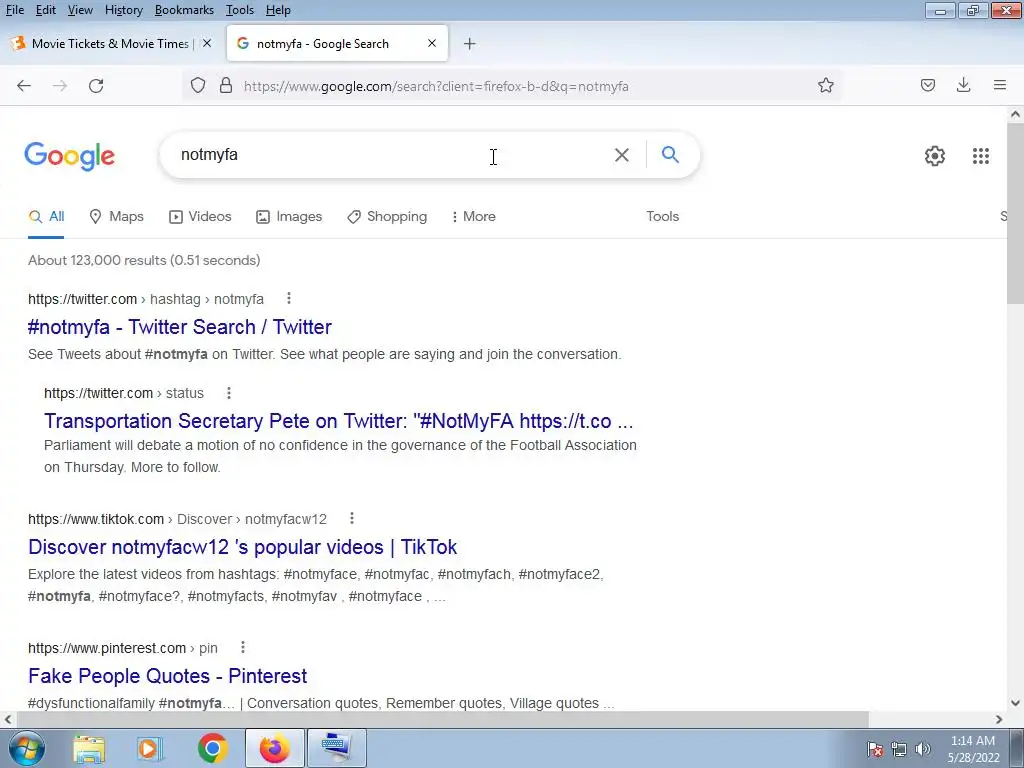Switch to Videos results
Image resolution: width=1024 pixels, height=768 pixels.
point(200,216)
